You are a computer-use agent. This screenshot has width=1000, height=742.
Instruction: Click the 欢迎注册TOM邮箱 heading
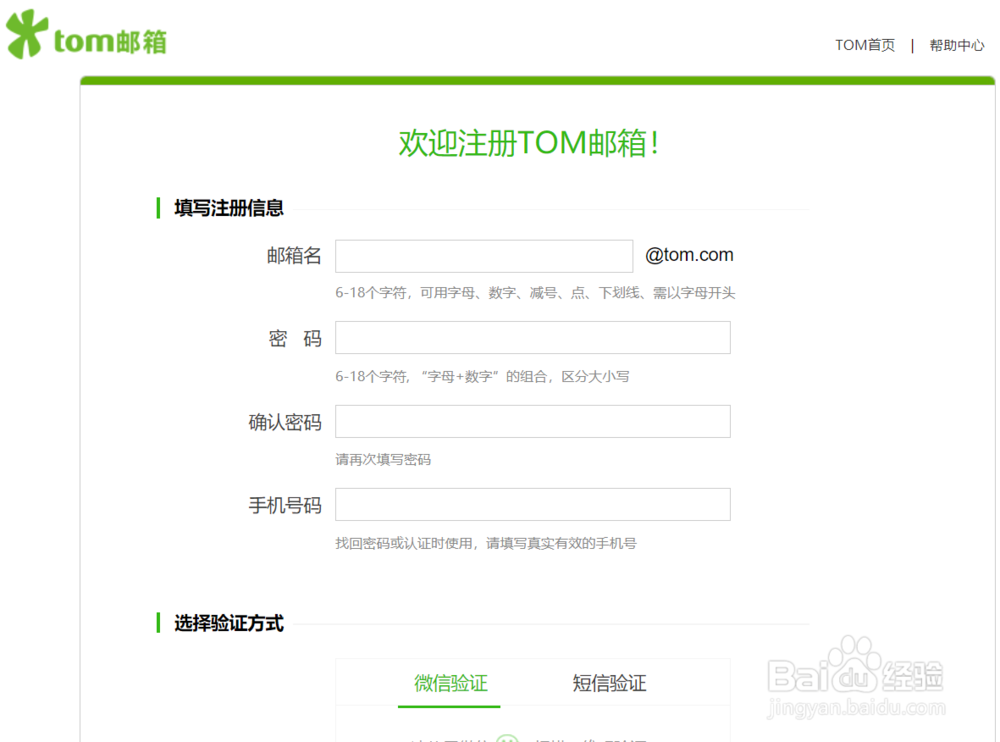(x=529, y=142)
